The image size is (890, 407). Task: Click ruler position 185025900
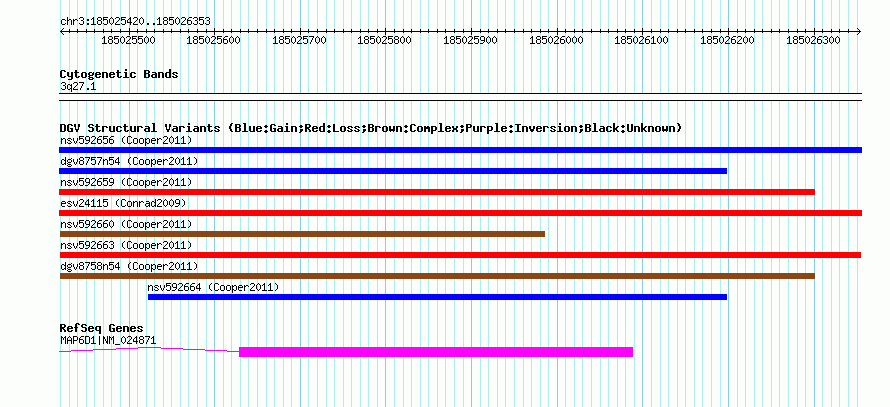[x=471, y=40]
